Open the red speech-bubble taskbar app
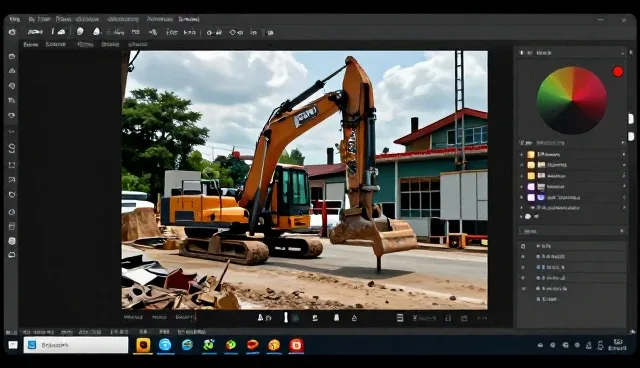Screen dimensions: 640x368 click(x=253, y=345)
